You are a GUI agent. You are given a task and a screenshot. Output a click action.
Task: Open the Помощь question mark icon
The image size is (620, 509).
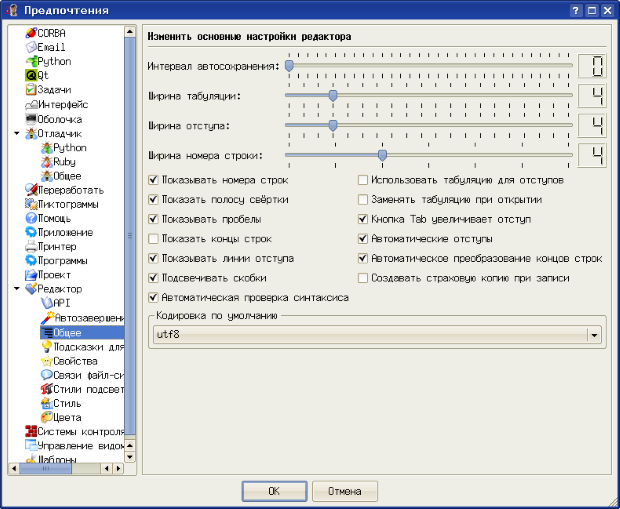[31, 218]
